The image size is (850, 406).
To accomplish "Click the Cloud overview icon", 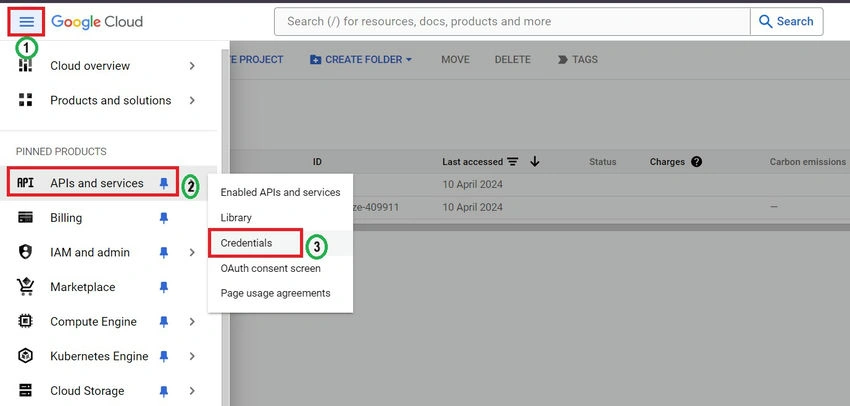I will coord(25,66).
